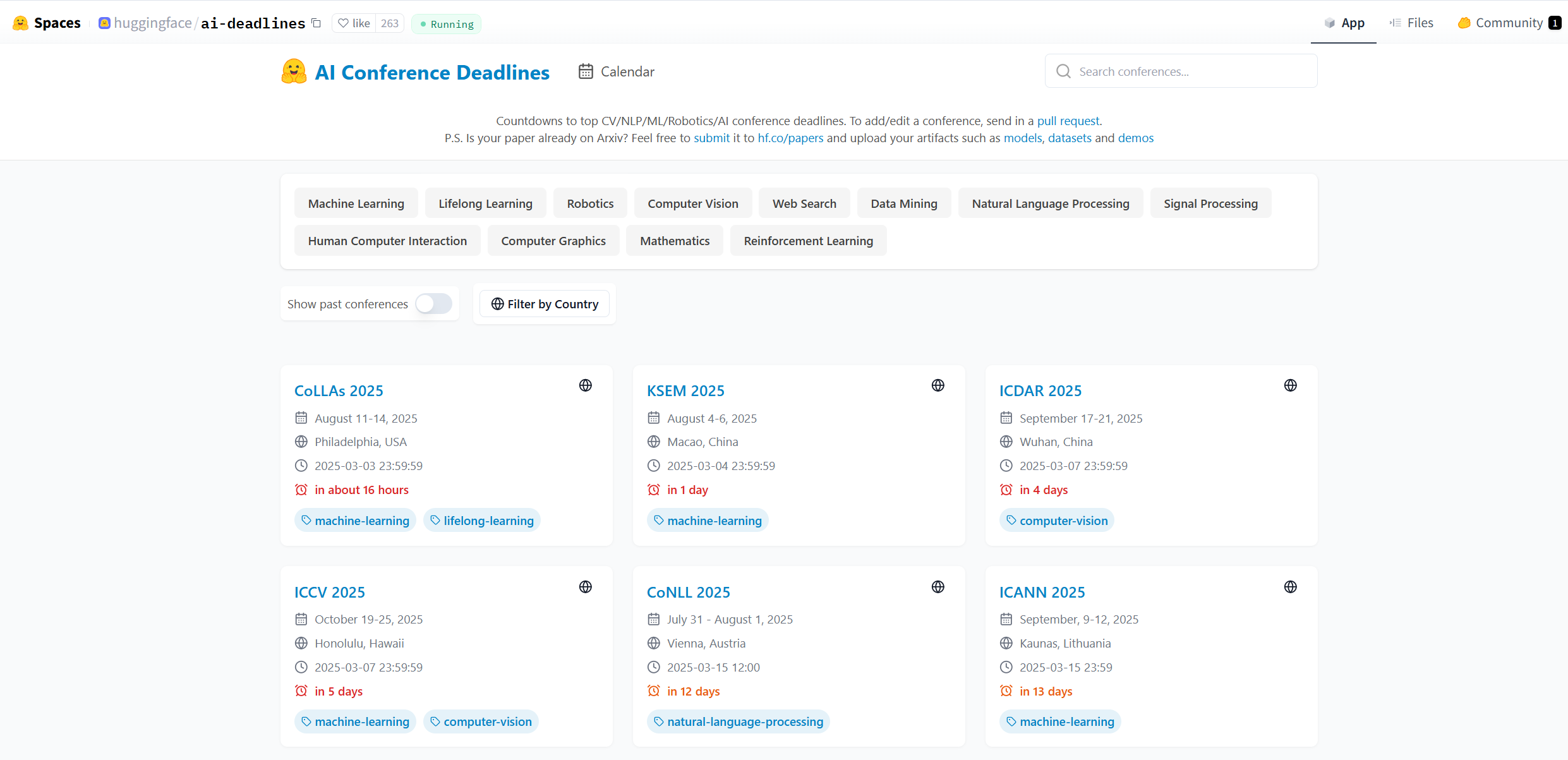Click the globe icon on CoNLL 2025 card
1568x760 pixels.
point(938,587)
